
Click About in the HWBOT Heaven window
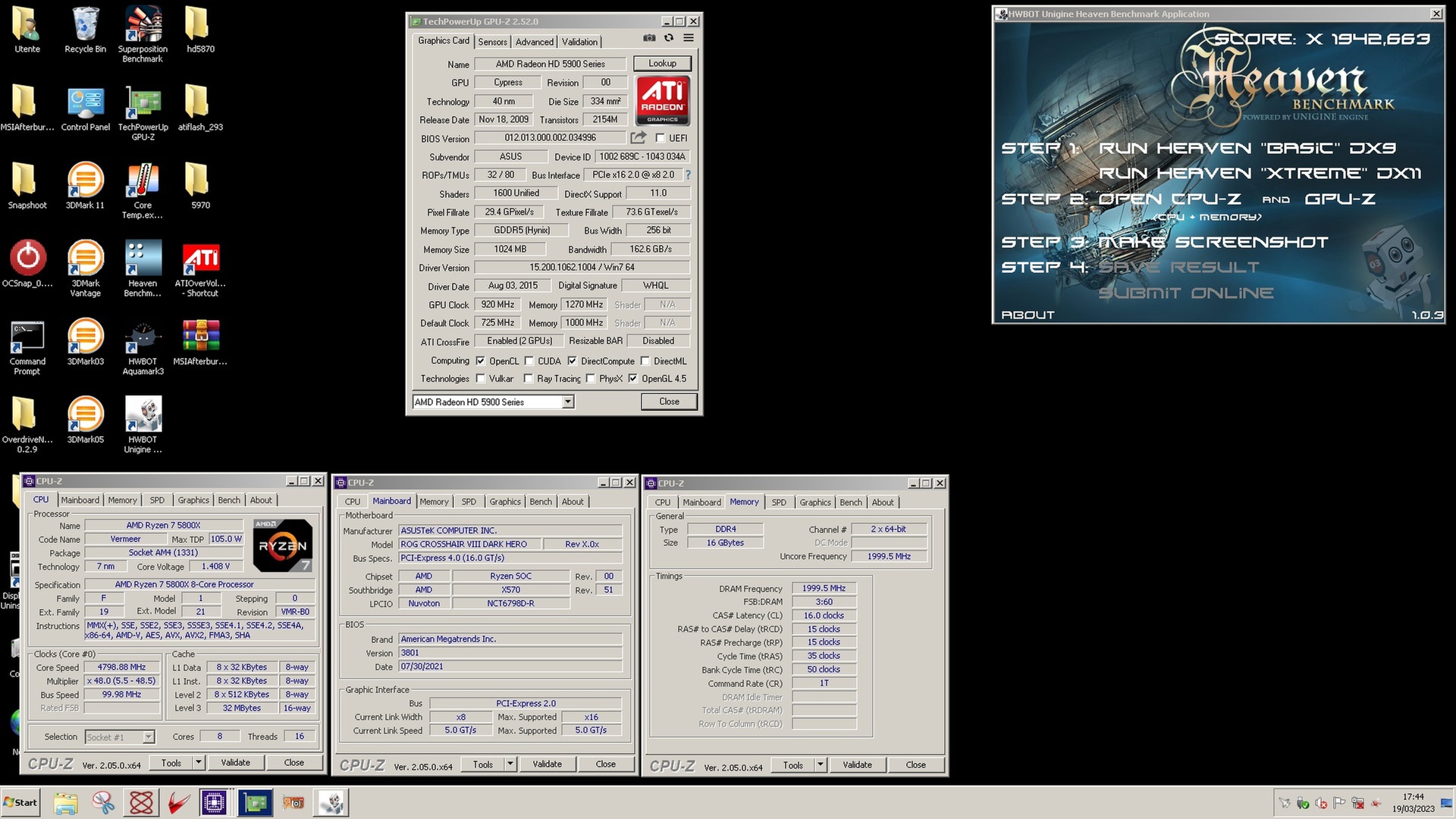pyautogui.click(x=1028, y=315)
